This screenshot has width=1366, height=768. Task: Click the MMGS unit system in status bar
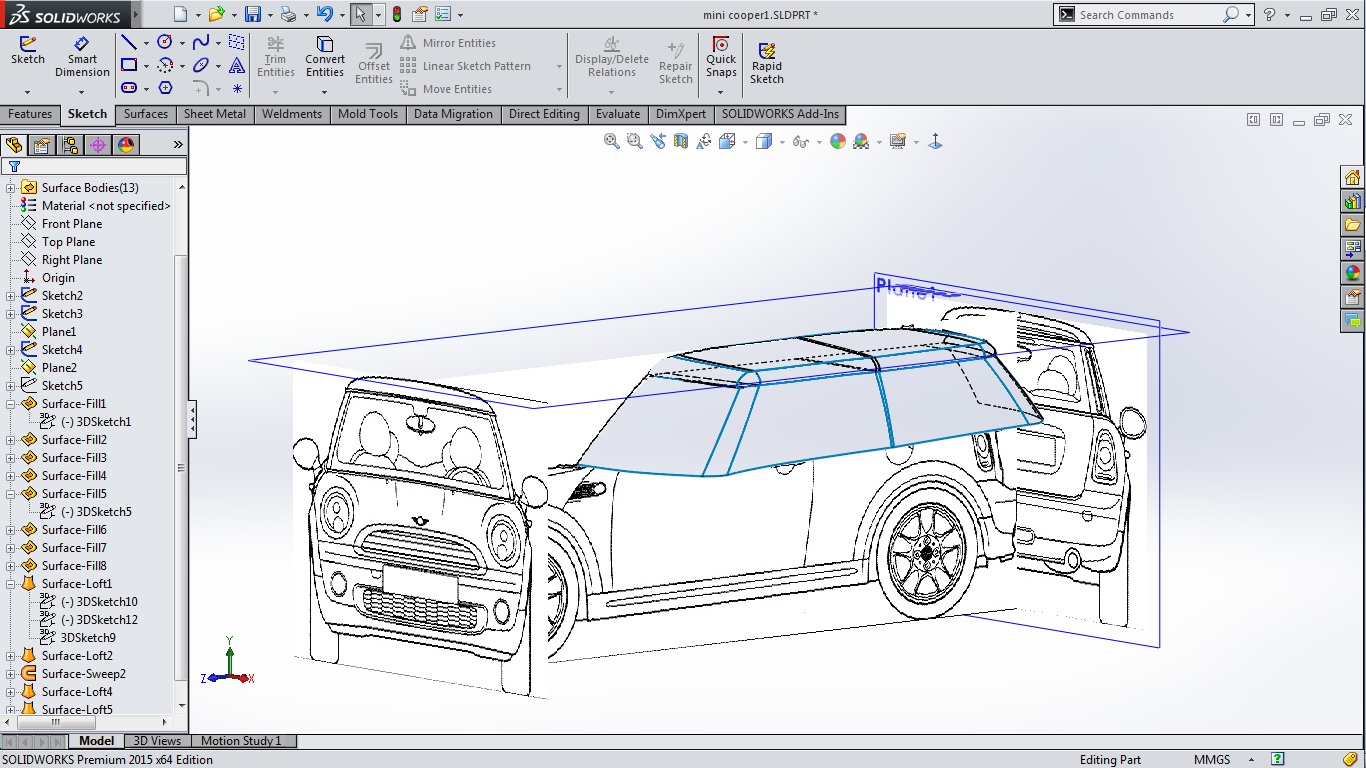(x=1212, y=760)
